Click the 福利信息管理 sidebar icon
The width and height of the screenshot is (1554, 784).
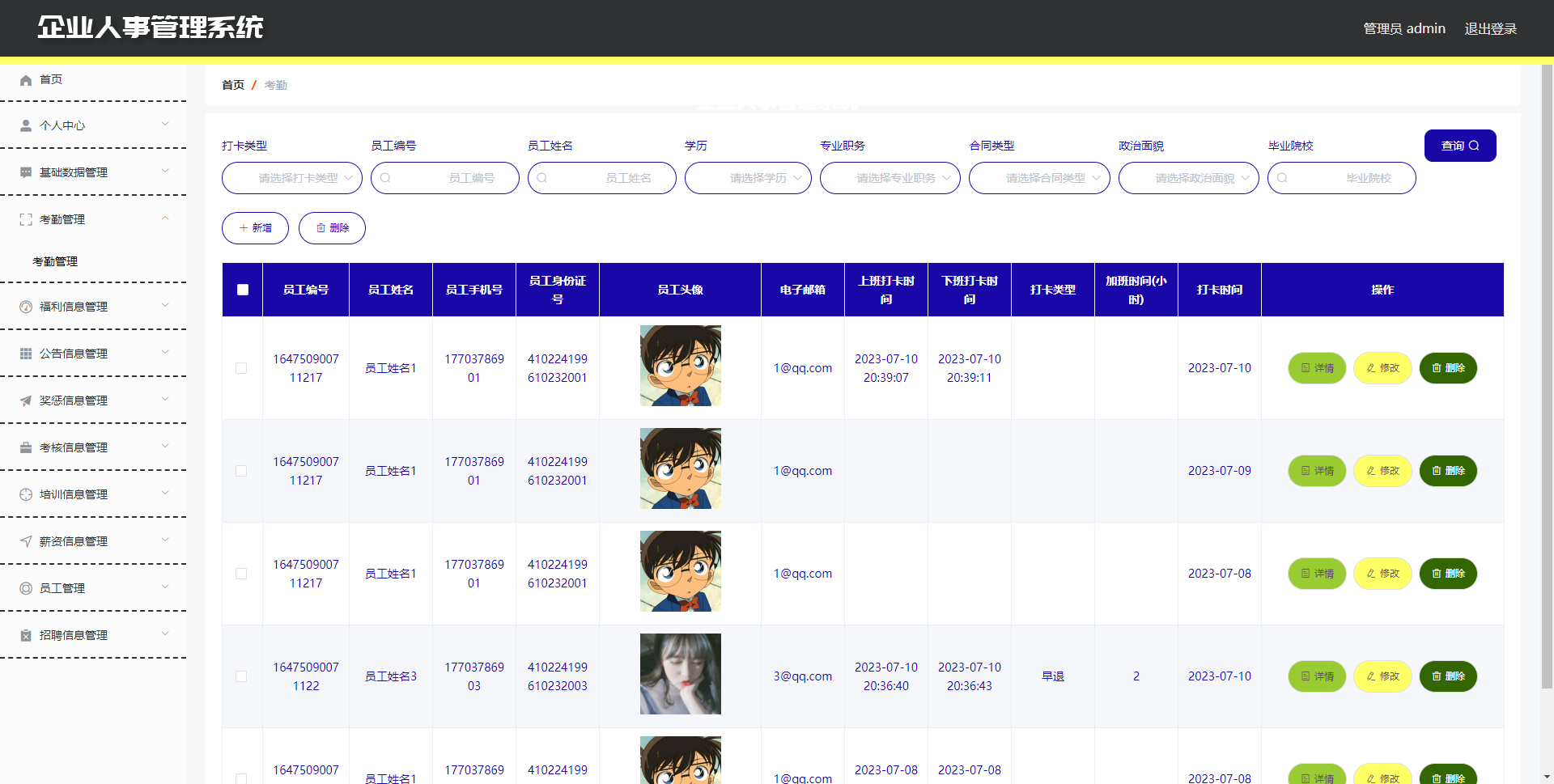click(26, 307)
